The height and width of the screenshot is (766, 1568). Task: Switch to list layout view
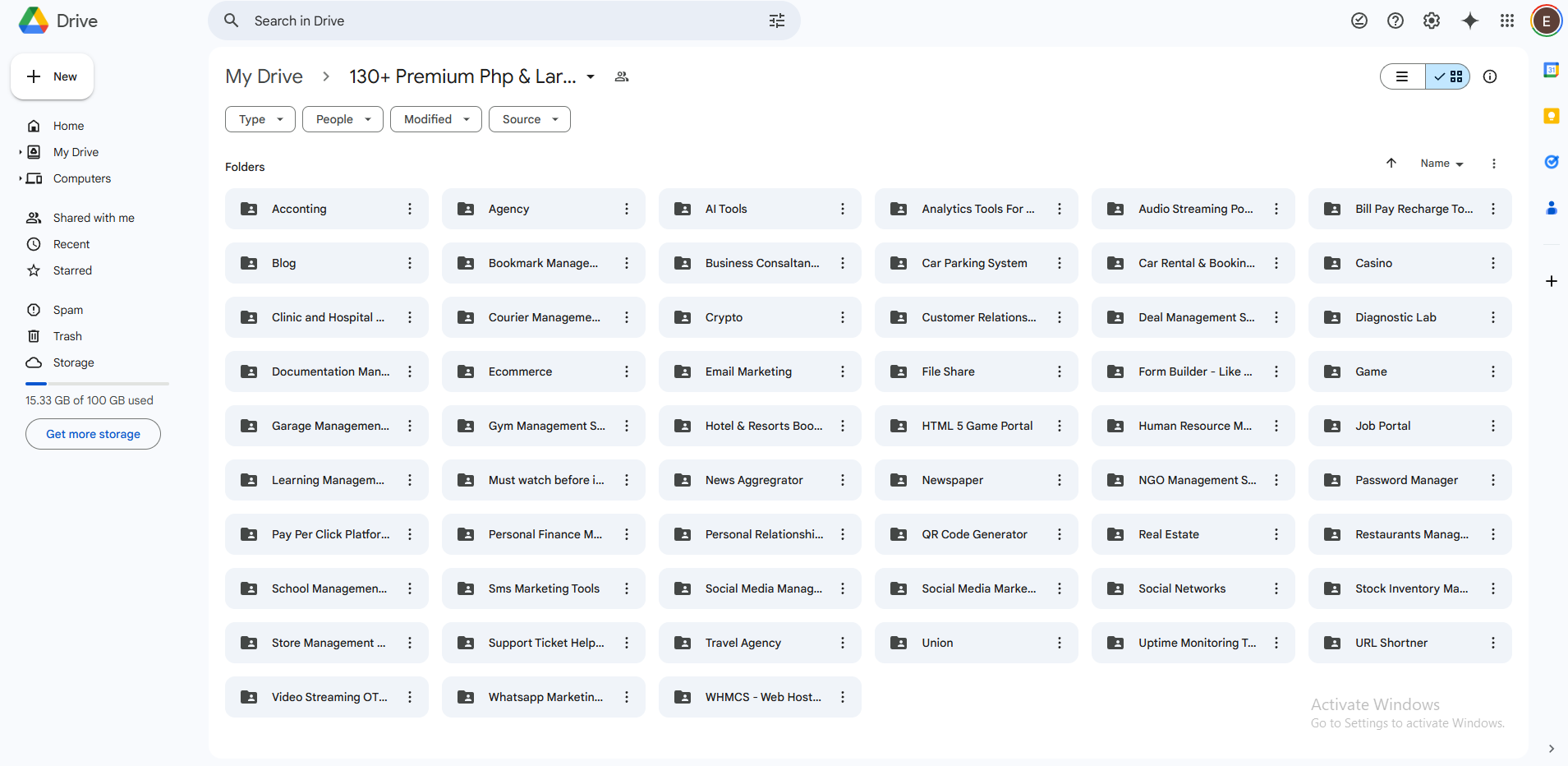click(x=1403, y=76)
